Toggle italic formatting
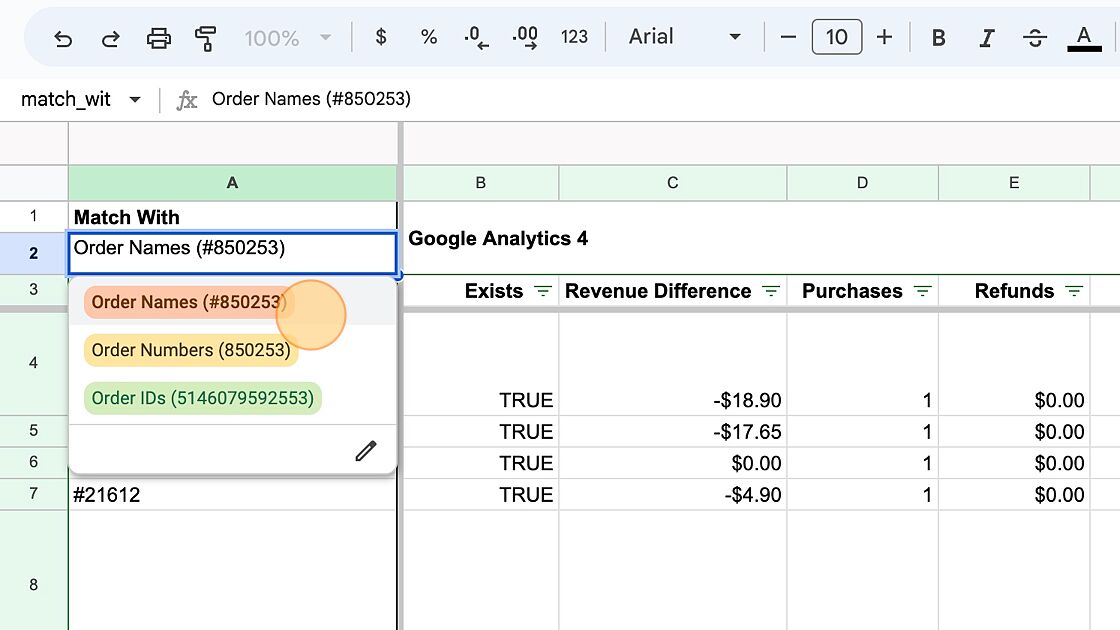 (987, 38)
